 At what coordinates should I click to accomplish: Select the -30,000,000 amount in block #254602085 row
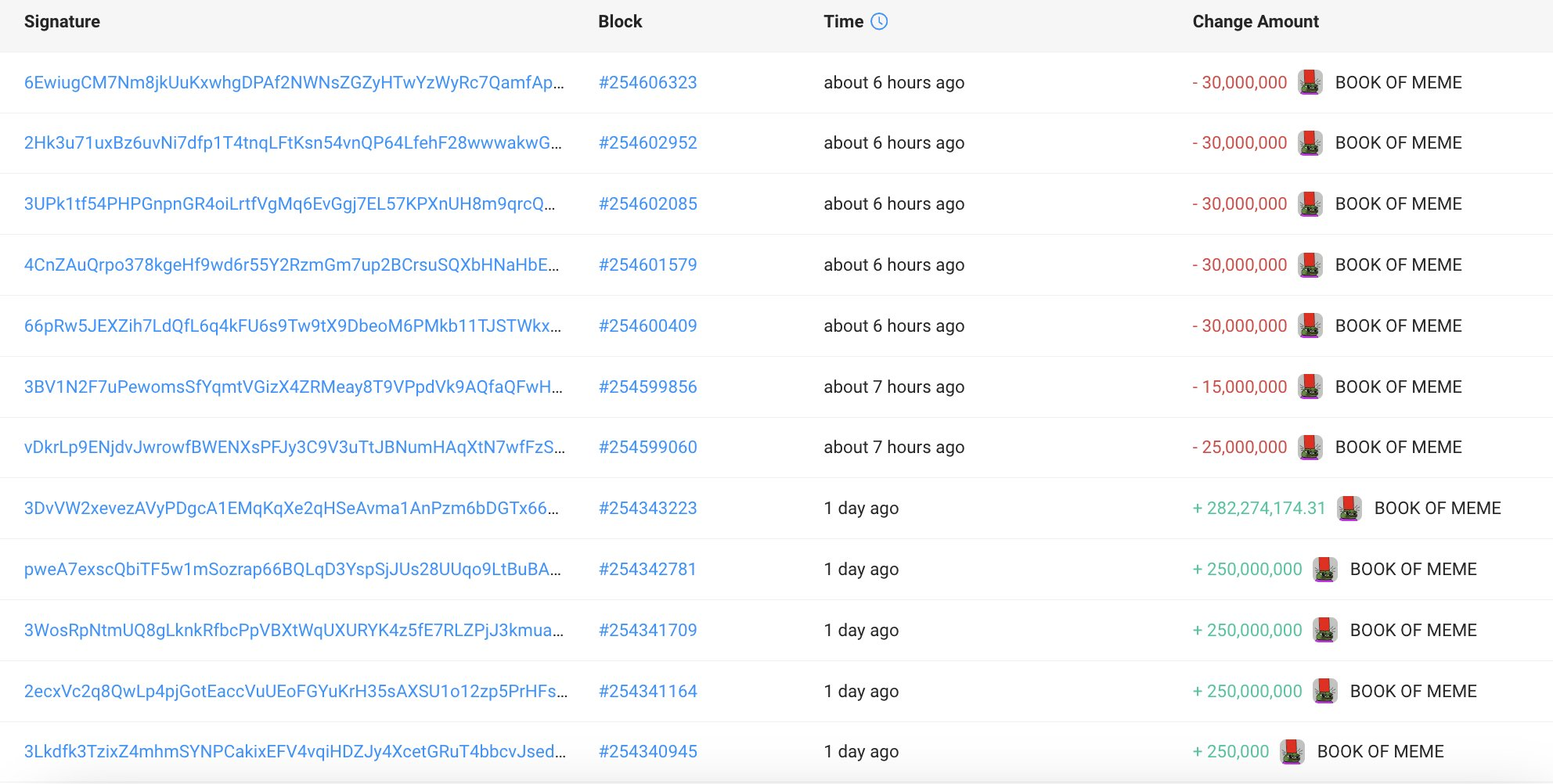coord(1240,204)
